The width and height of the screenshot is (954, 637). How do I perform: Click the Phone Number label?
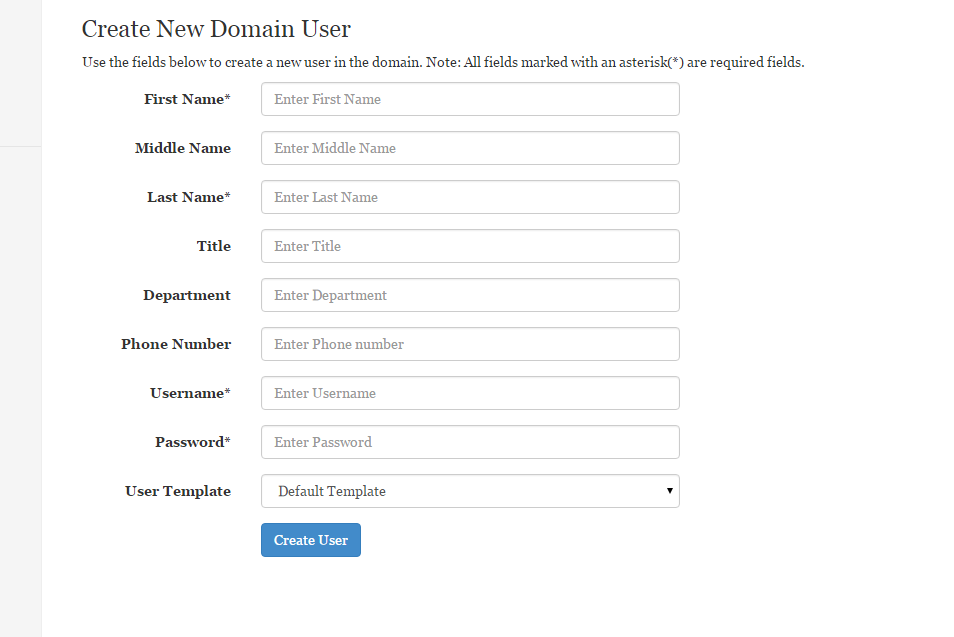coord(176,344)
